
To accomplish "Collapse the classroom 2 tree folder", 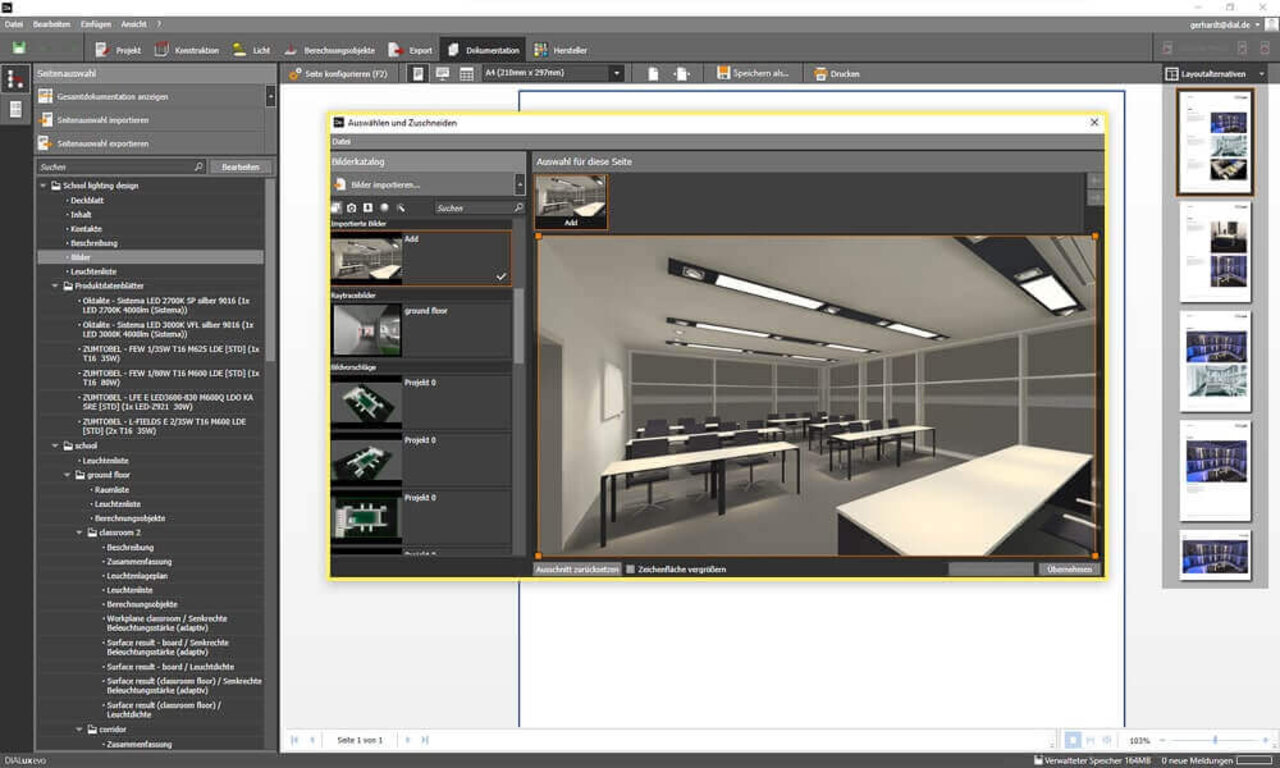I will (x=81, y=533).
